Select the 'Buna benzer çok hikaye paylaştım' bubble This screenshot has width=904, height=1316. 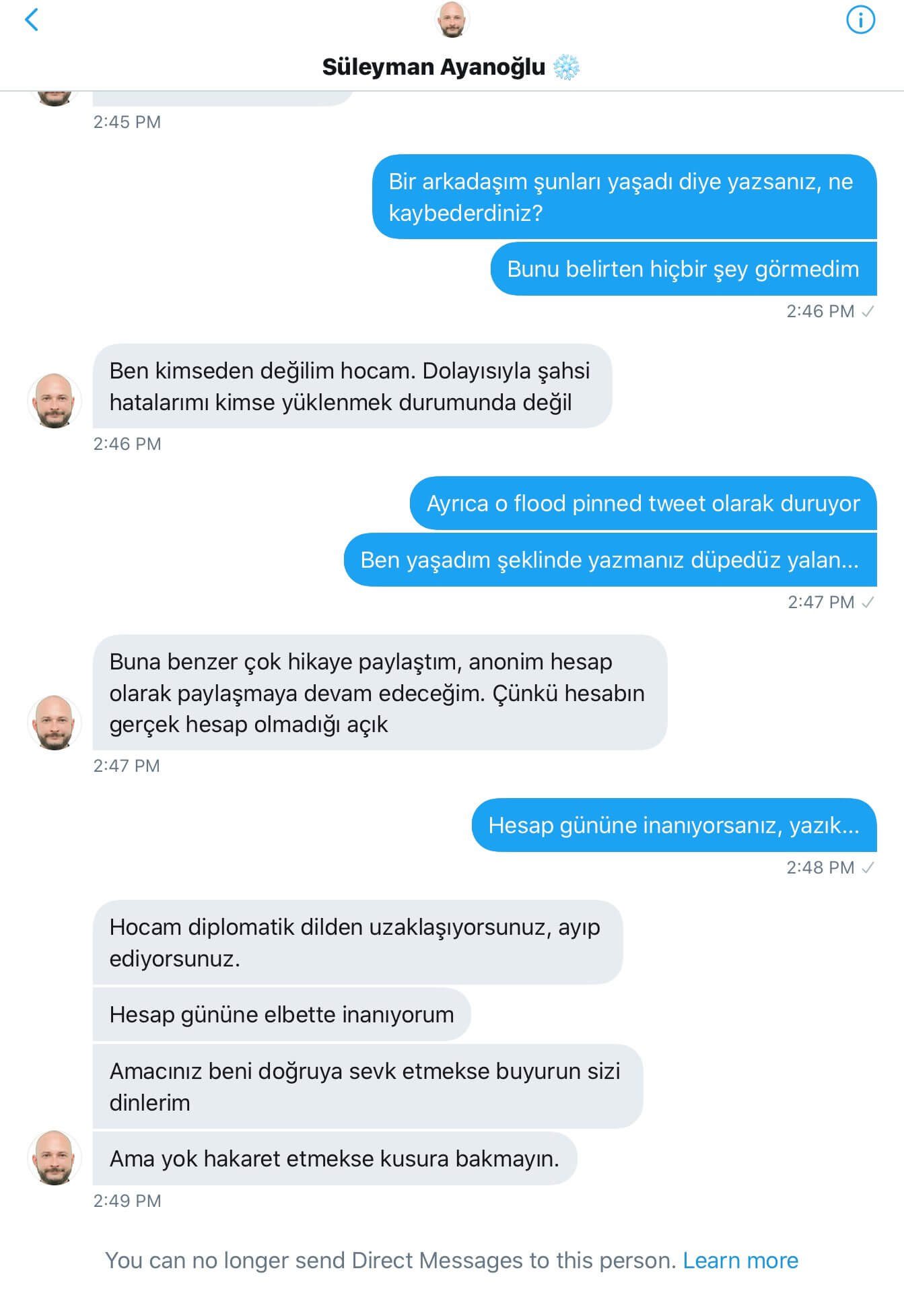coord(380,692)
